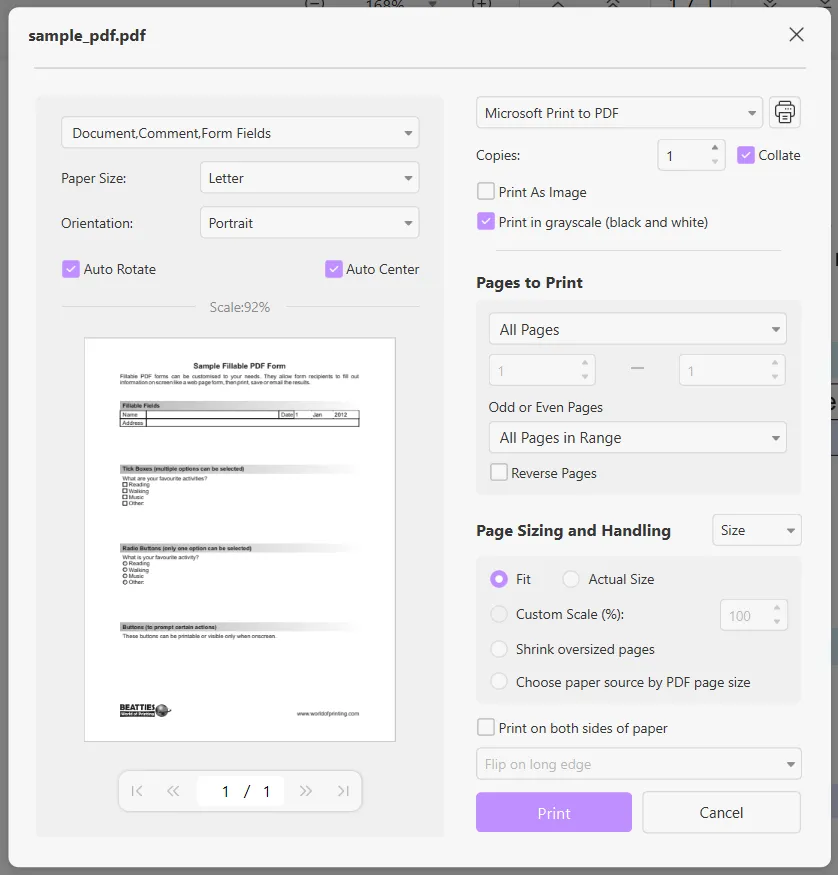Screen dimensions: 838x875
Task: Click the Print button
Action: click(x=553, y=812)
